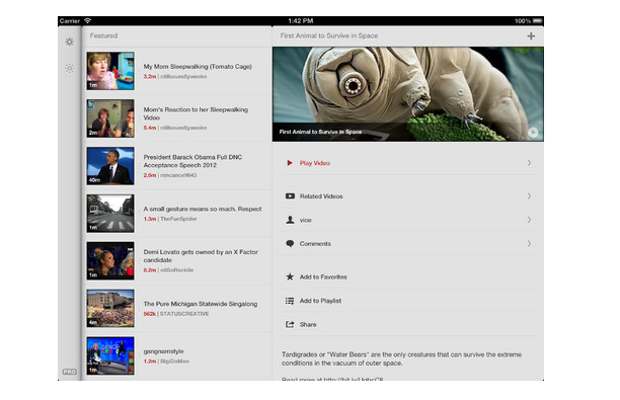The width and height of the screenshot is (620, 400).
Task: Click the large tardigrade video preview image
Action: click(408, 94)
